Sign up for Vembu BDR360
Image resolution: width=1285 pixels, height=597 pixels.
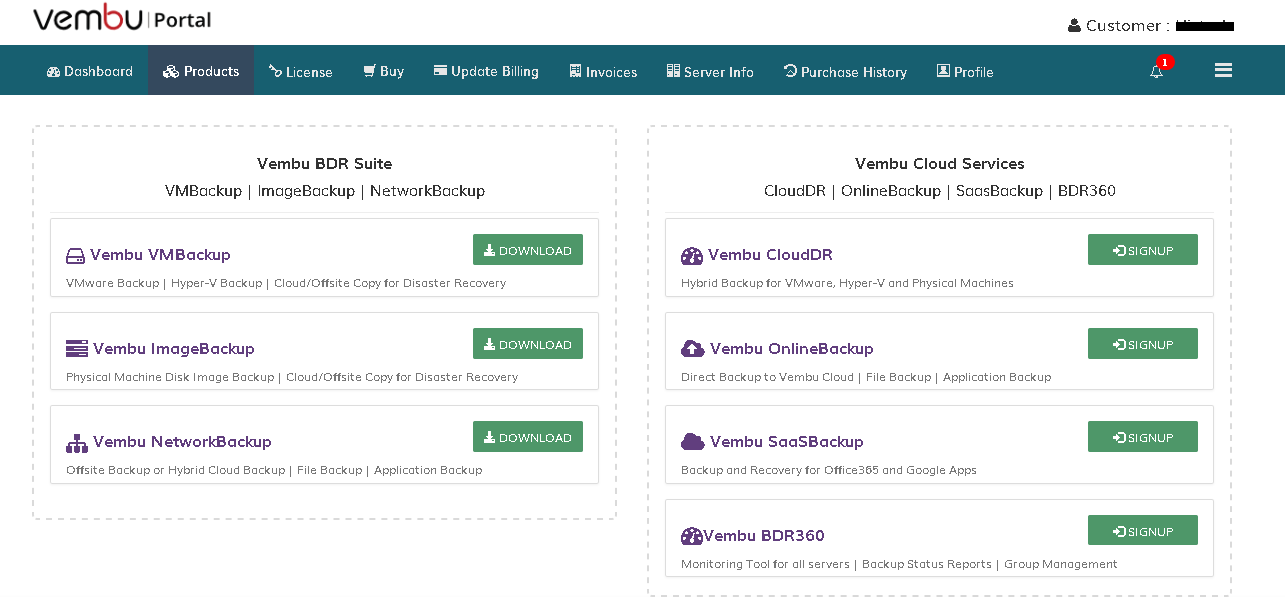1143,531
